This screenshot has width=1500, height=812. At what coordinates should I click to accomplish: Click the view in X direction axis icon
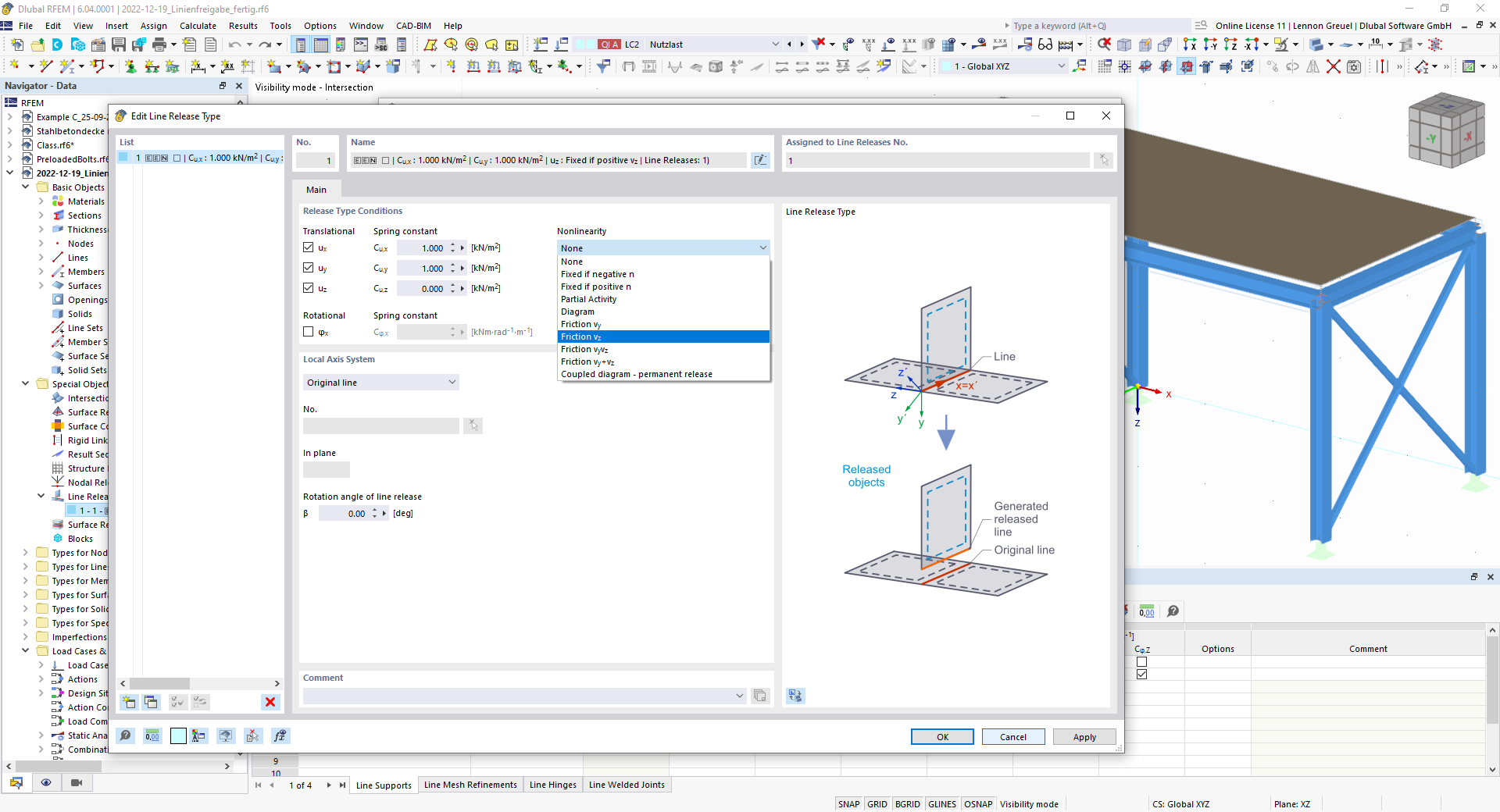[1190, 45]
